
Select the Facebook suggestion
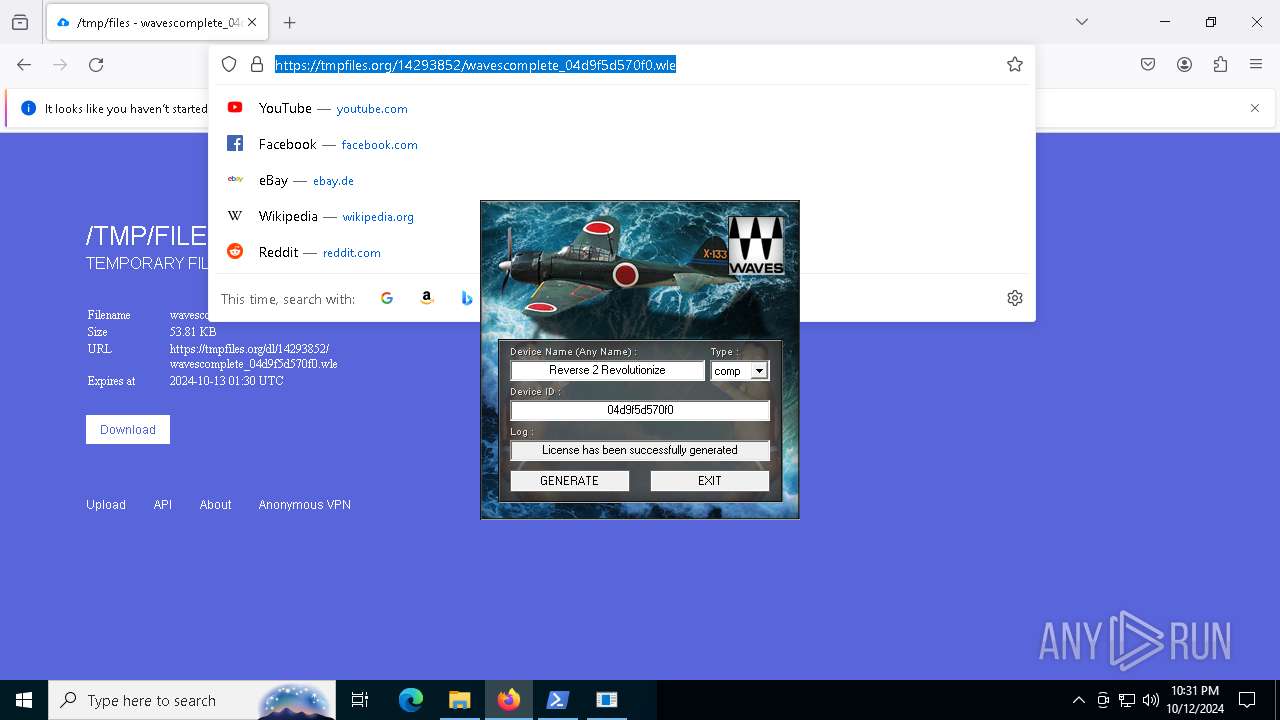(622, 144)
